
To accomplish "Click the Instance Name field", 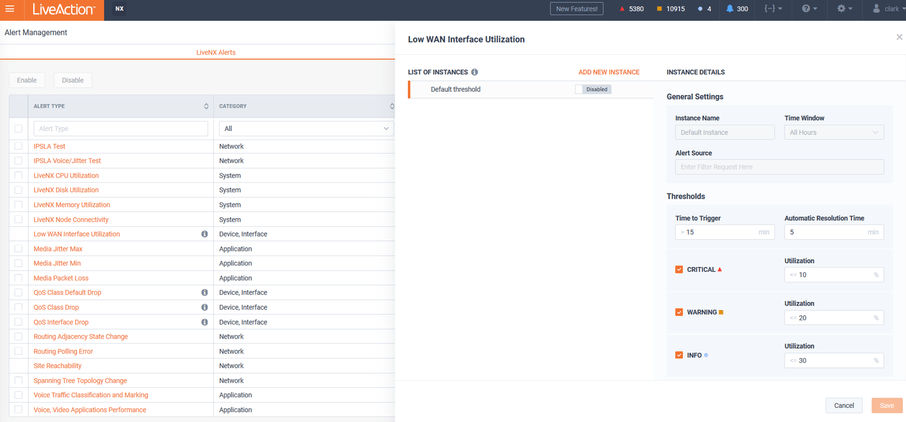I will 725,132.
